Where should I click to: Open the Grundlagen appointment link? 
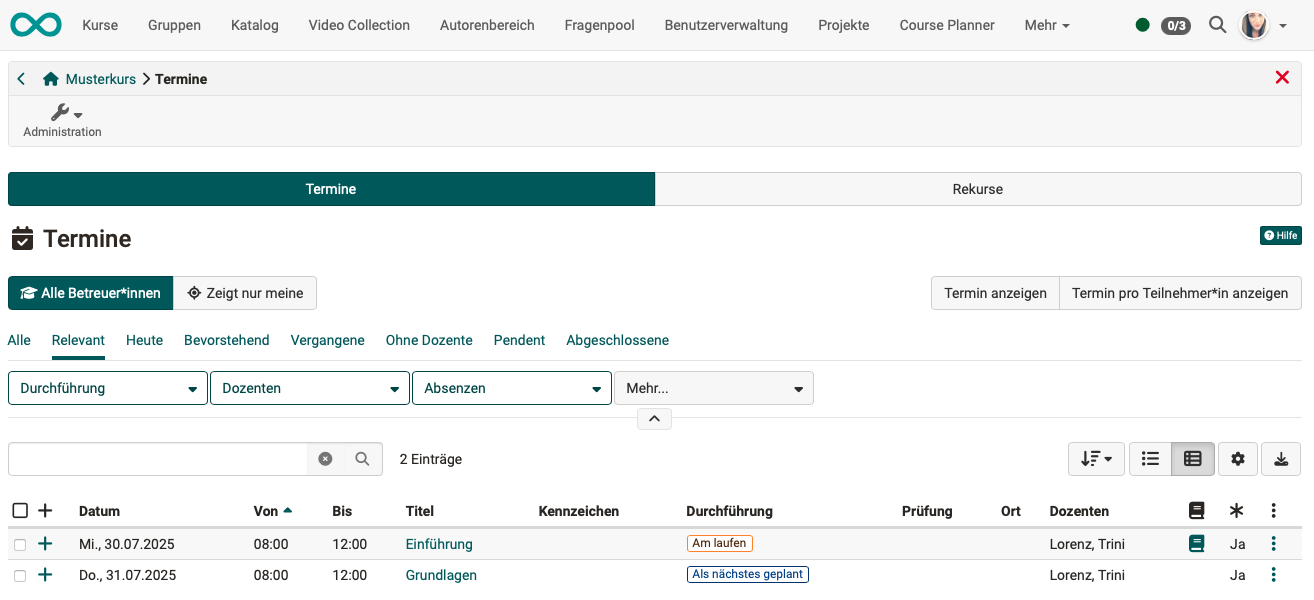(440, 574)
